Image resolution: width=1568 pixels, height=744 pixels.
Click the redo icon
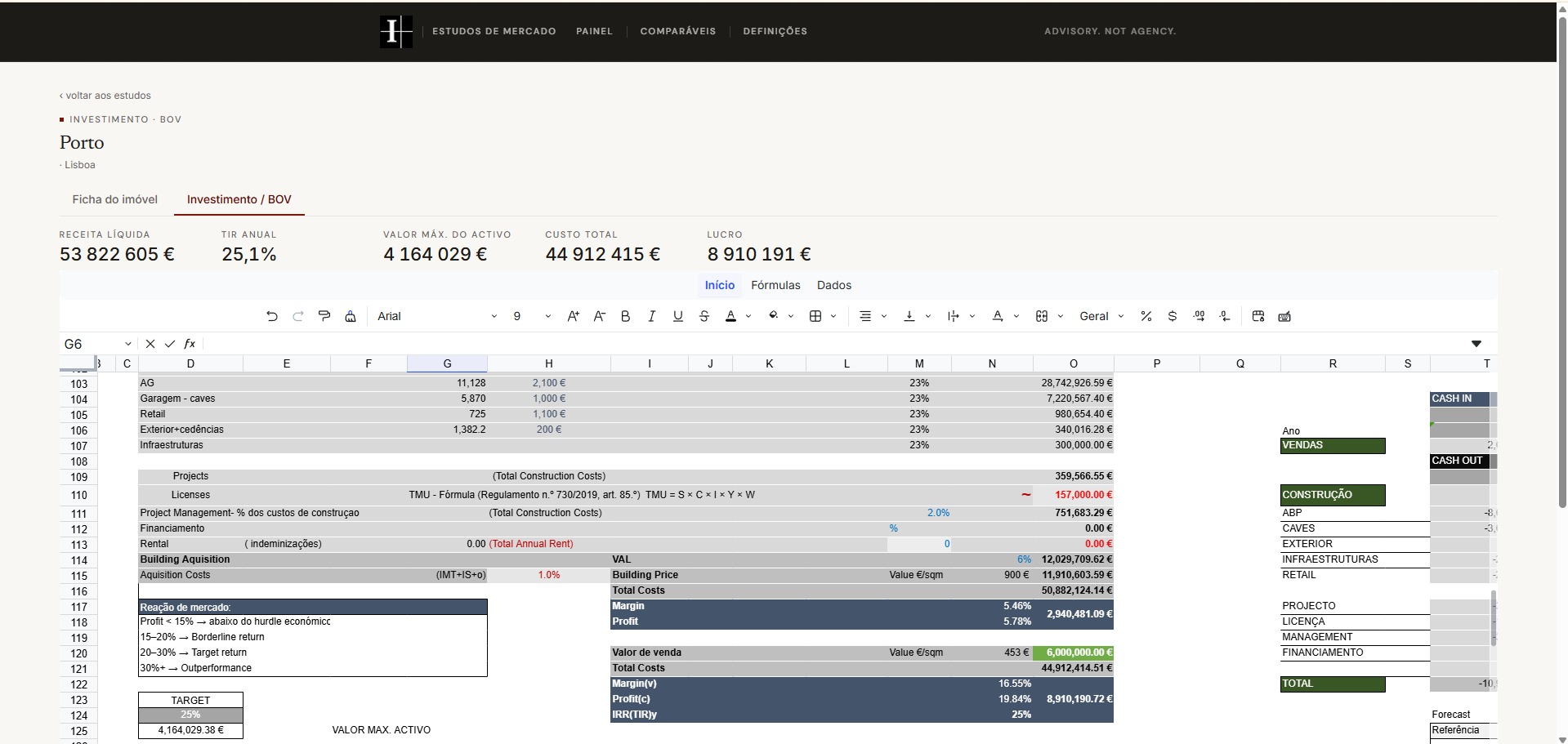[298, 316]
